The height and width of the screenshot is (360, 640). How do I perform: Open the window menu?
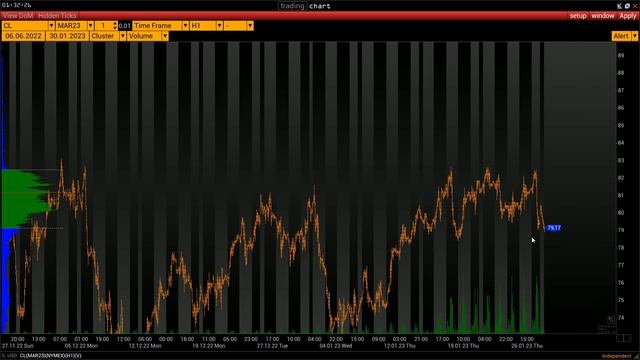[x=602, y=16]
